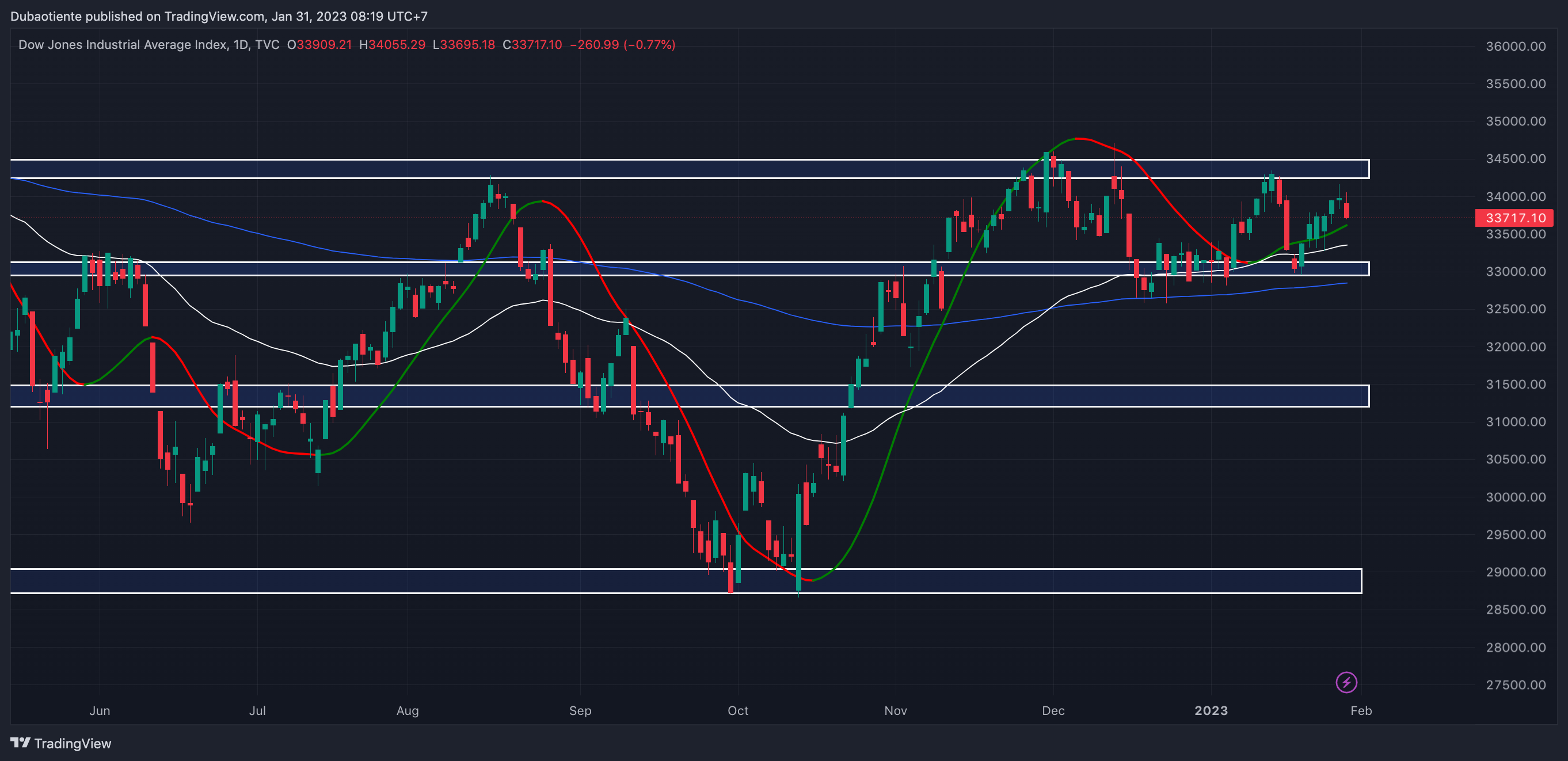
Task: Click the red current price label 33717.10
Action: click(1514, 218)
